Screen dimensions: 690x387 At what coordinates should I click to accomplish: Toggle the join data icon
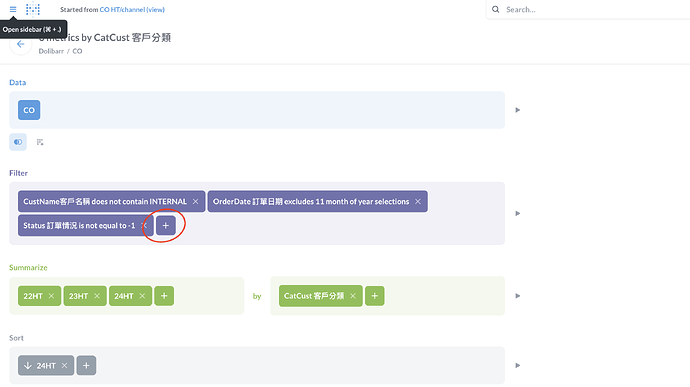pos(18,142)
